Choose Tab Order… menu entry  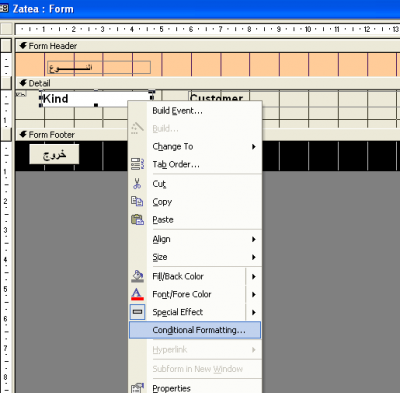click(x=195, y=164)
